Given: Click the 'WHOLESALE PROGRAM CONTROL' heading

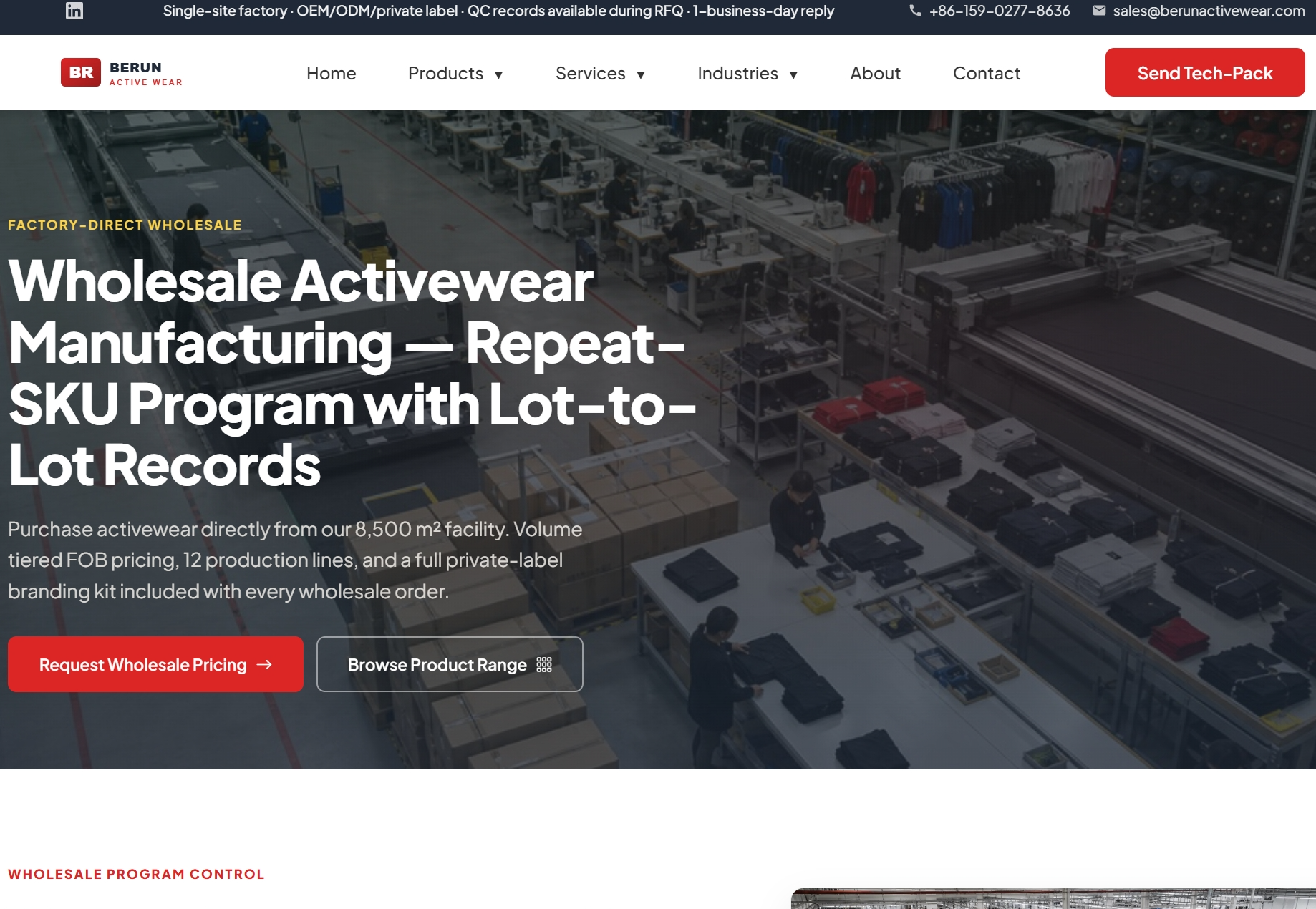Looking at the screenshot, I should [x=136, y=874].
